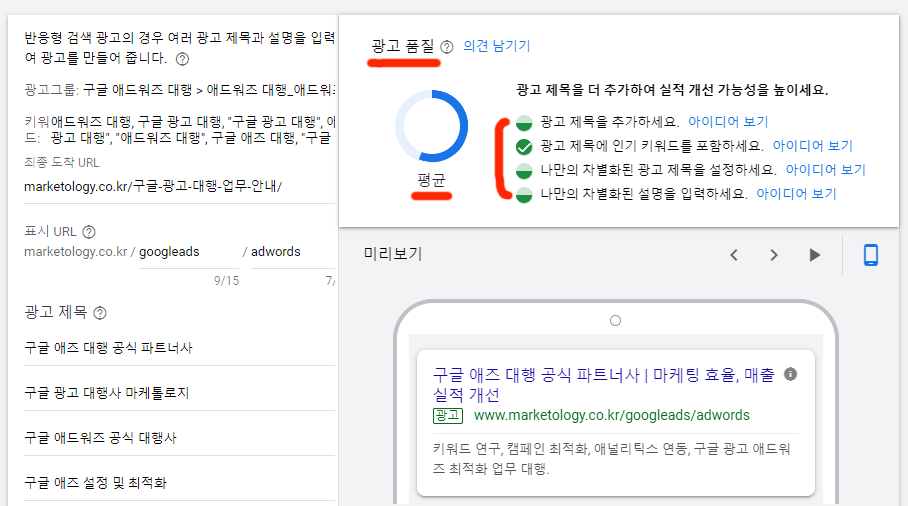Click the ad preview headline link
This screenshot has width=908, height=506.
(x=603, y=385)
